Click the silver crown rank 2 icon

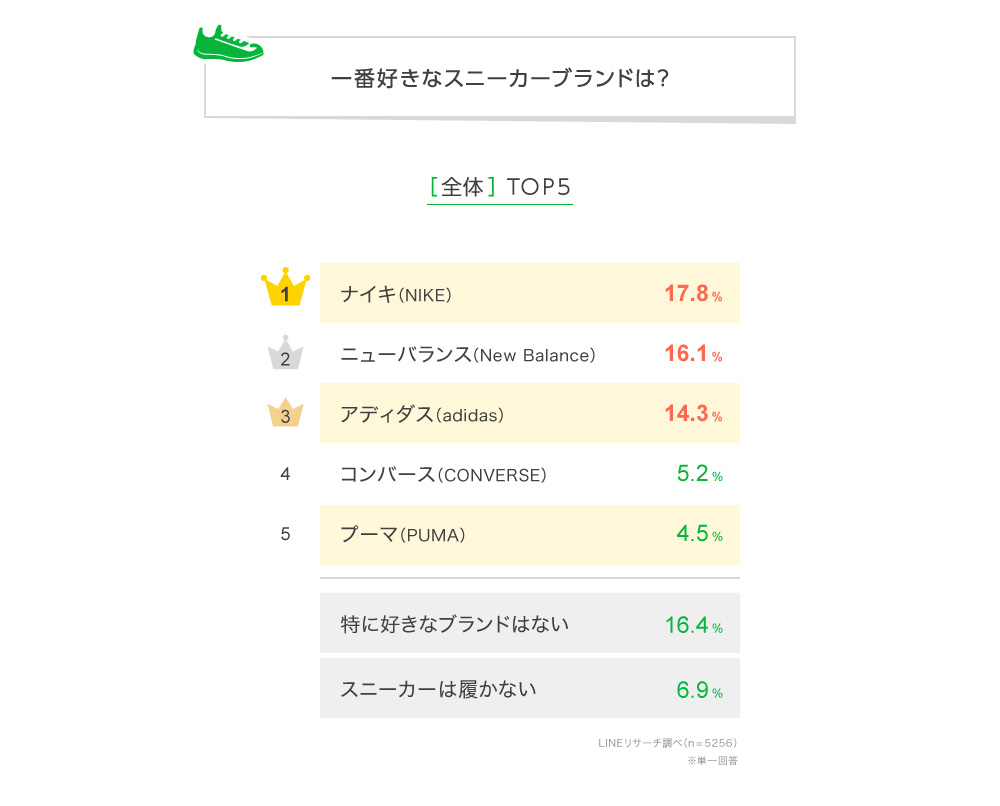[x=285, y=353]
